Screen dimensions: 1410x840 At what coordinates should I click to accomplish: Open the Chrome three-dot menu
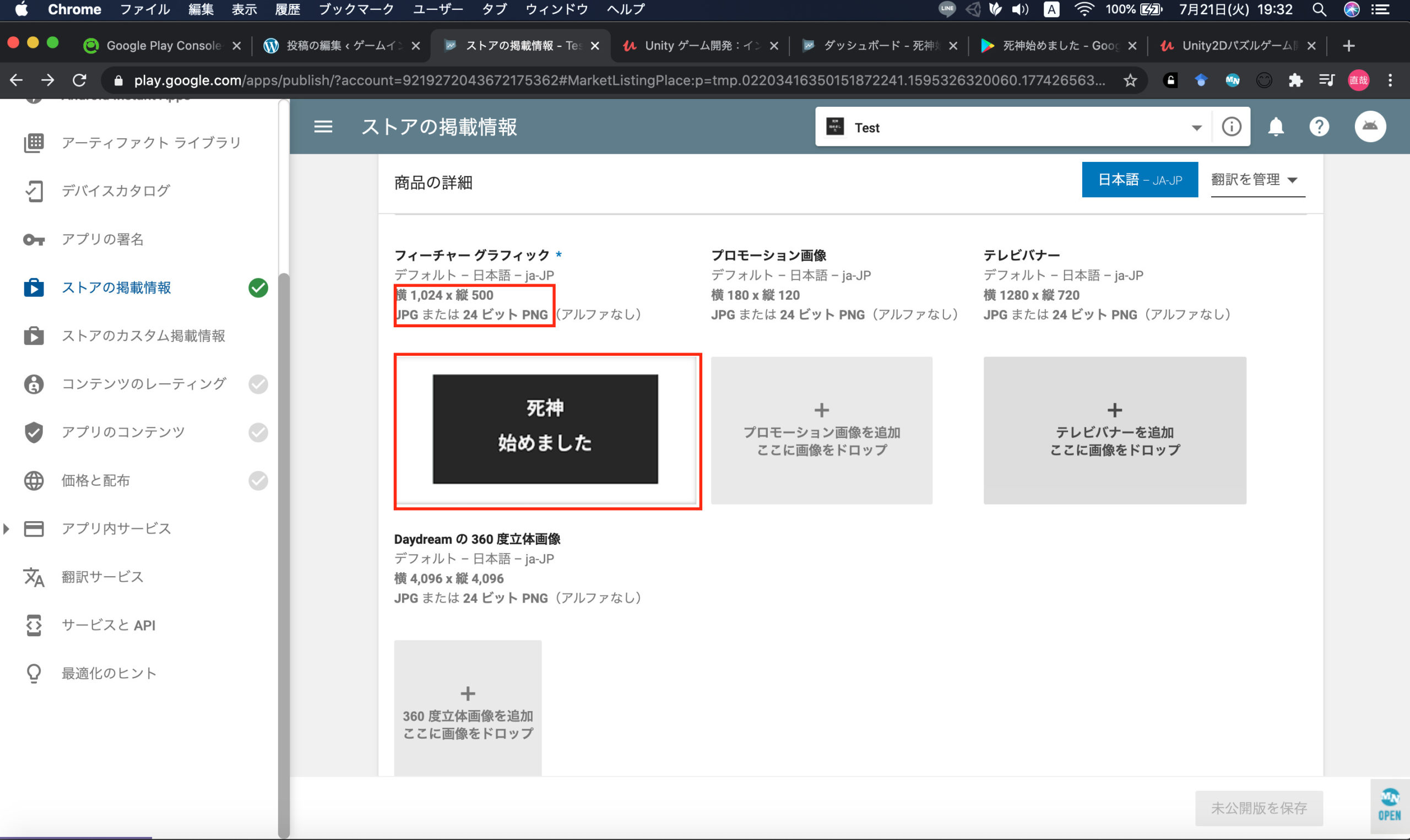pos(1390,80)
